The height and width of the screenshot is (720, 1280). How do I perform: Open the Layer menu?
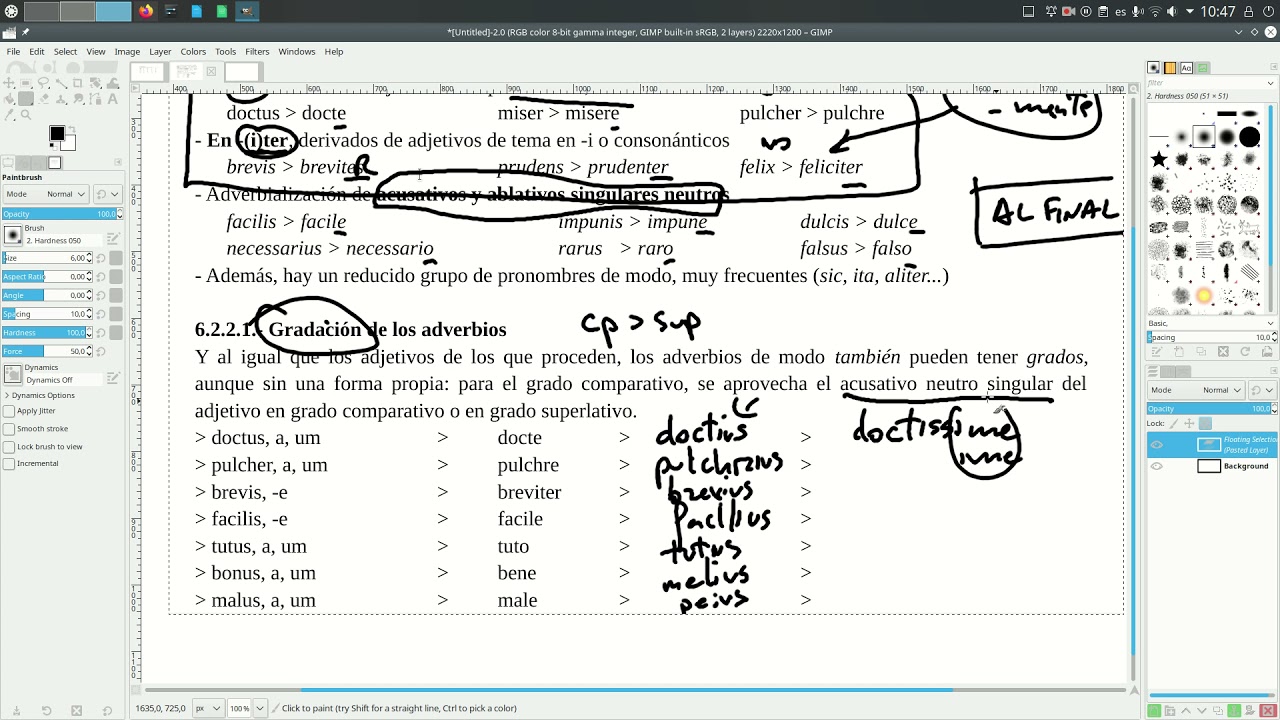(x=160, y=52)
